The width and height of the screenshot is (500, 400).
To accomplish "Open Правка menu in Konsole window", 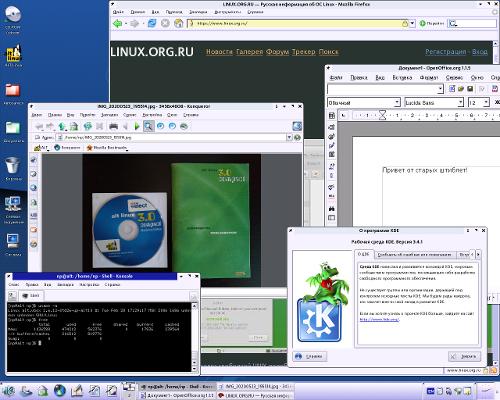I will pos(32,285).
